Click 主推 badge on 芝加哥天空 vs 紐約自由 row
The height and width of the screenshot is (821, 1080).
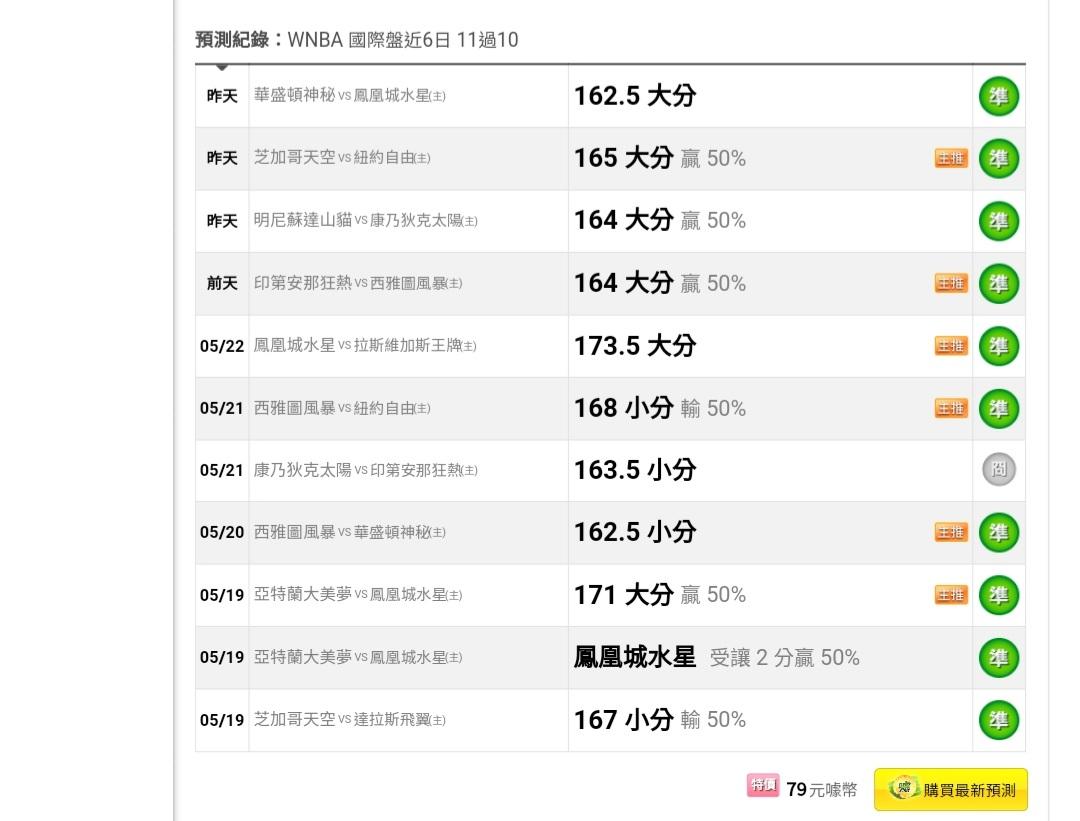[951, 158]
